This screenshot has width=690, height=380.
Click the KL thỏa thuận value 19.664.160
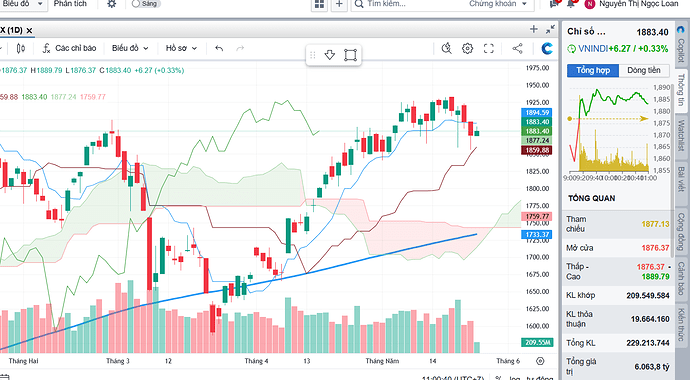tap(650, 319)
